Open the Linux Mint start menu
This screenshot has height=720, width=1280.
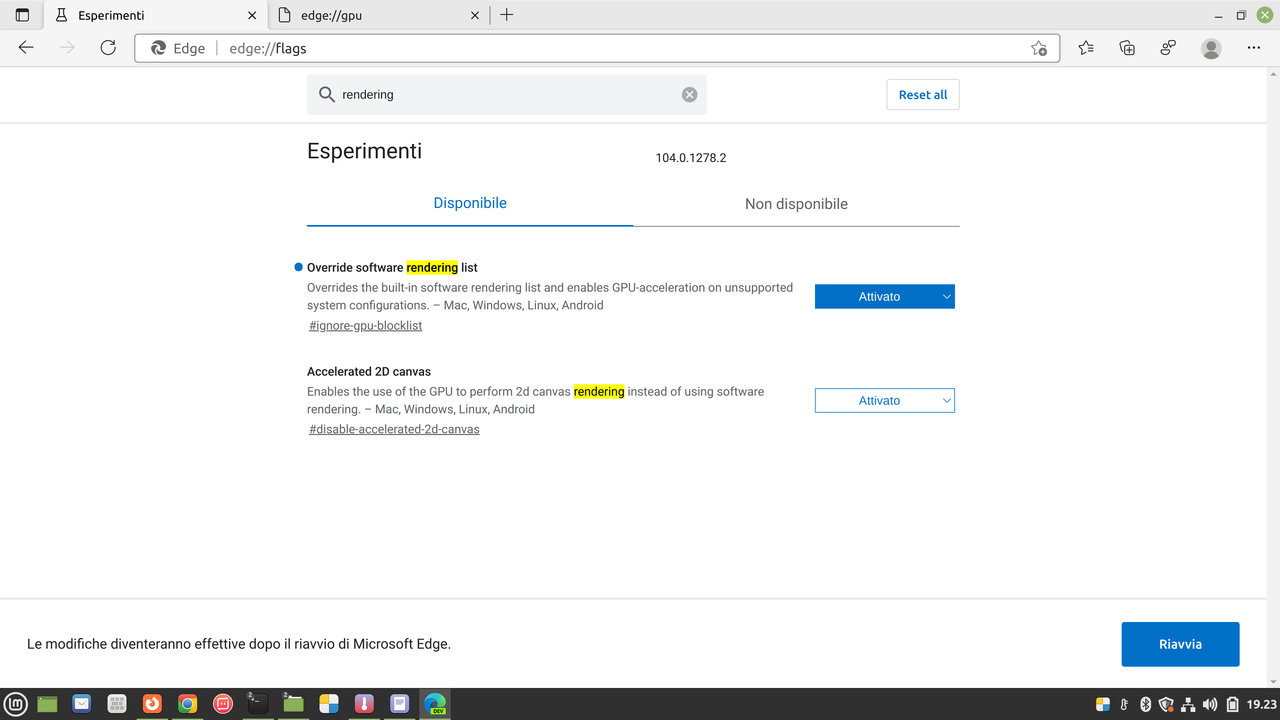[17, 704]
